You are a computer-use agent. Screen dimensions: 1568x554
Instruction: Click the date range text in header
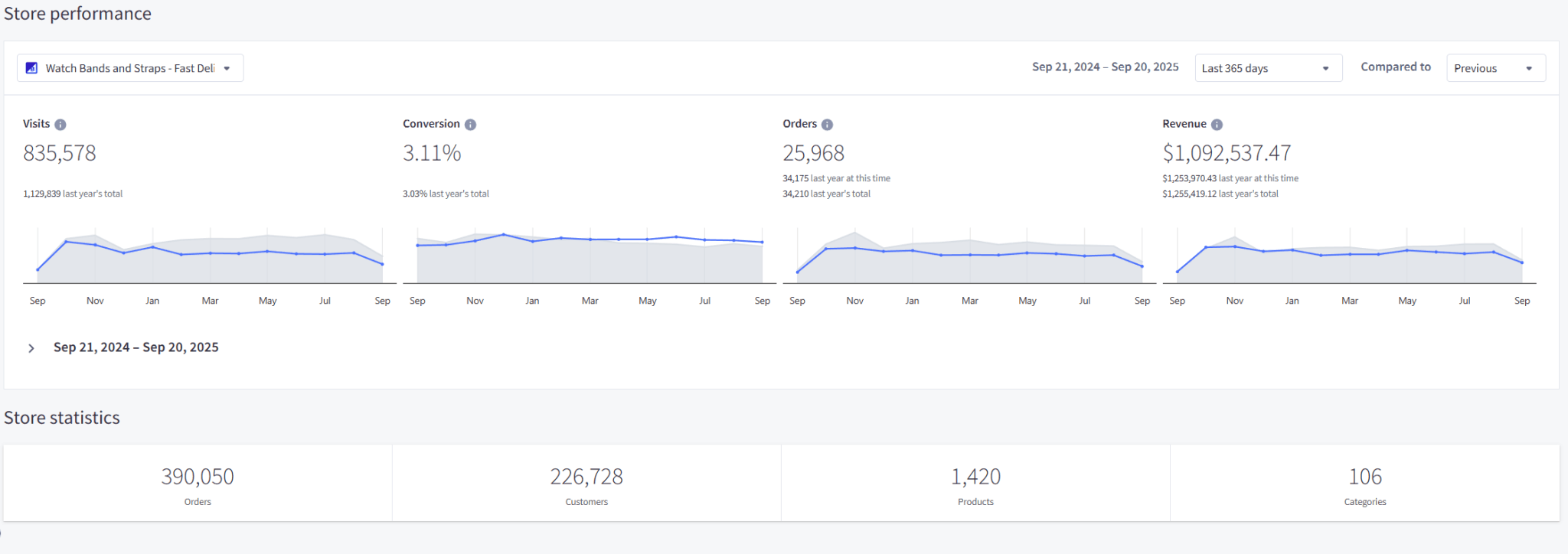(x=1105, y=67)
